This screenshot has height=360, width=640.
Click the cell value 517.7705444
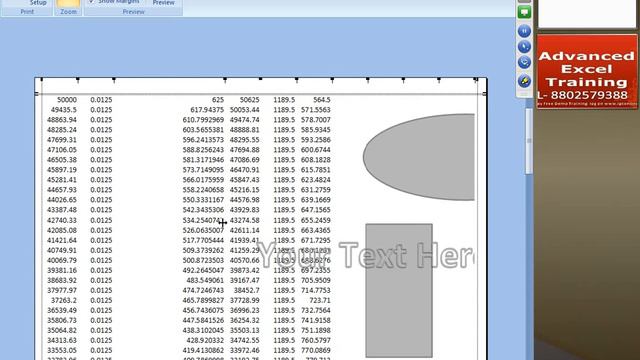pos(203,240)
